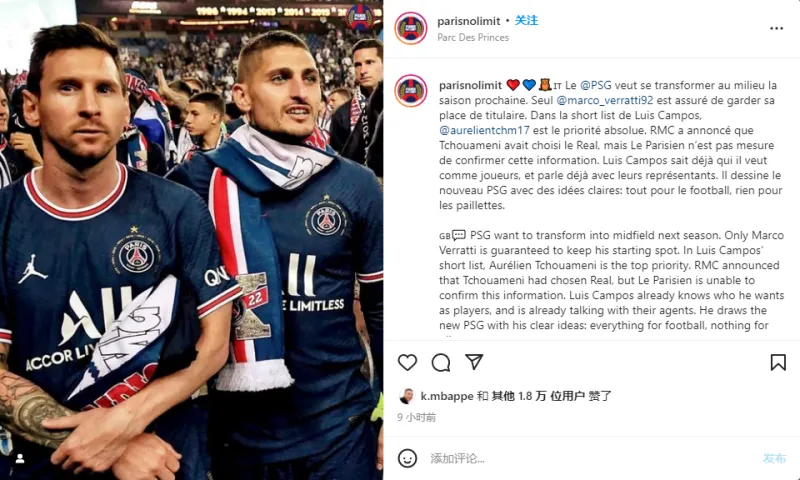
Task: Follow parisnolimit using the 关注 button
Action: pos(526,20)
